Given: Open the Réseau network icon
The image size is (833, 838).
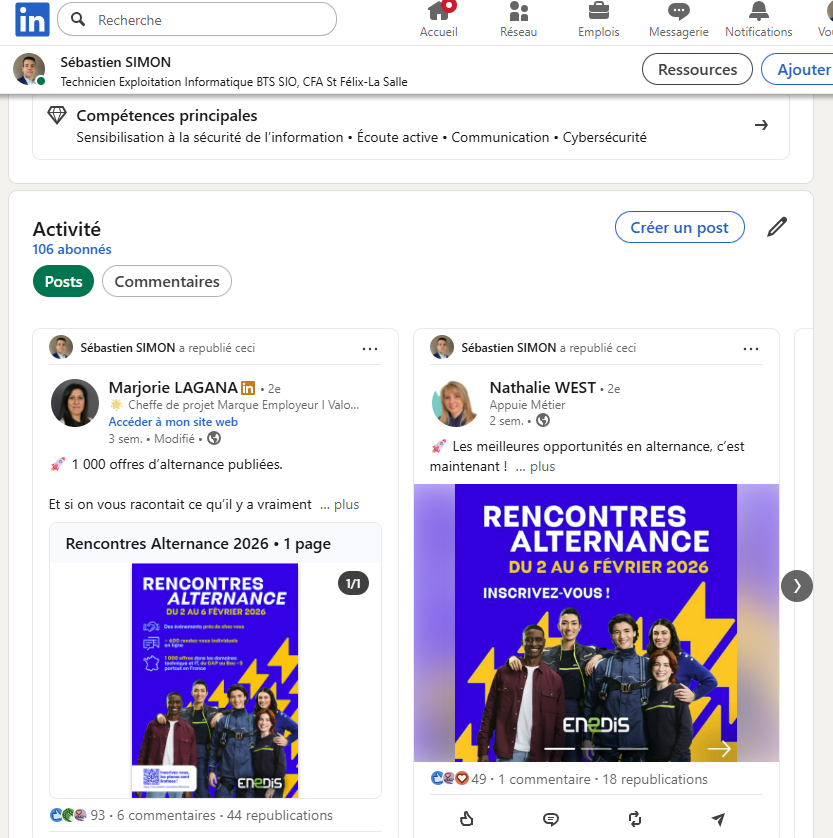Looking at the screenshot, I should (x=518, y=12).
